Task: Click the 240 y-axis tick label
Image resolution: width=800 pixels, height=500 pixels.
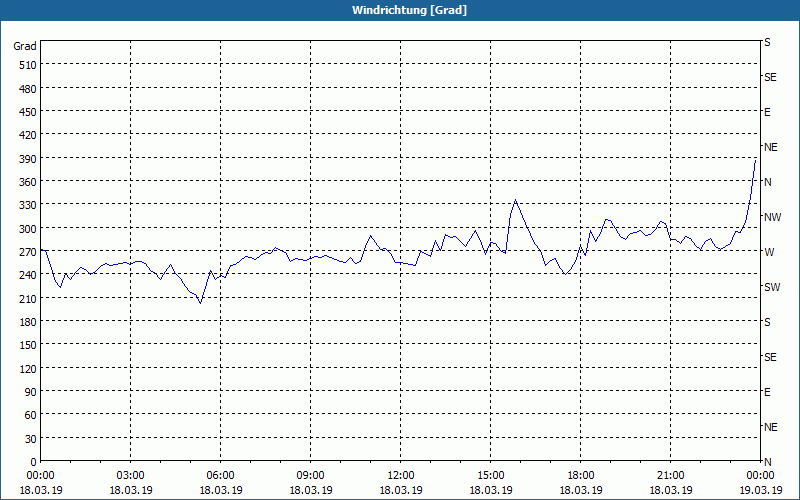Action: pyautogui.click(x=29, y=275)
